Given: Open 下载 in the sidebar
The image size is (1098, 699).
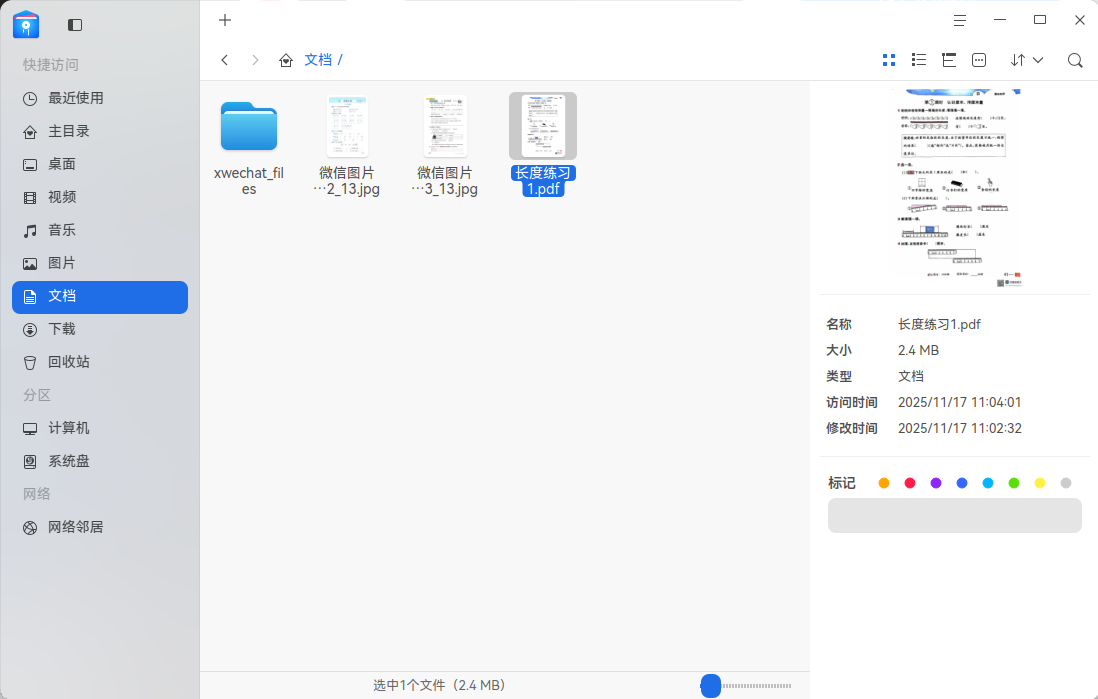Looking at the screenshot, I should (99, 330).
